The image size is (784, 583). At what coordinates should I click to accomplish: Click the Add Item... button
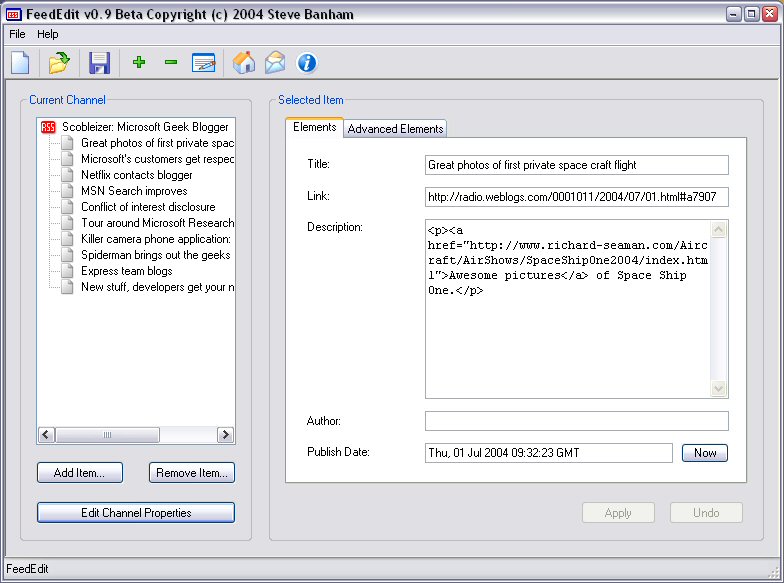pos(80,472)
